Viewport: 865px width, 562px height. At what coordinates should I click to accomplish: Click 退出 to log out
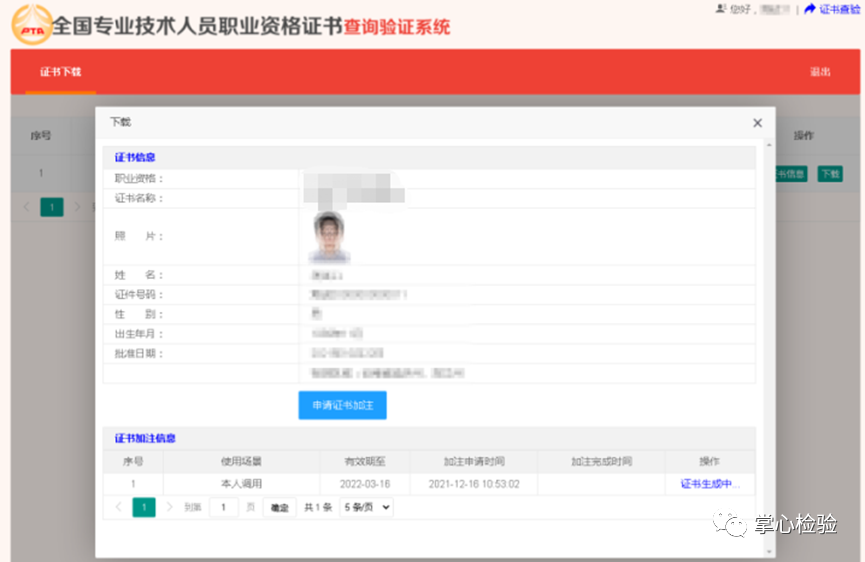point(819,72)
